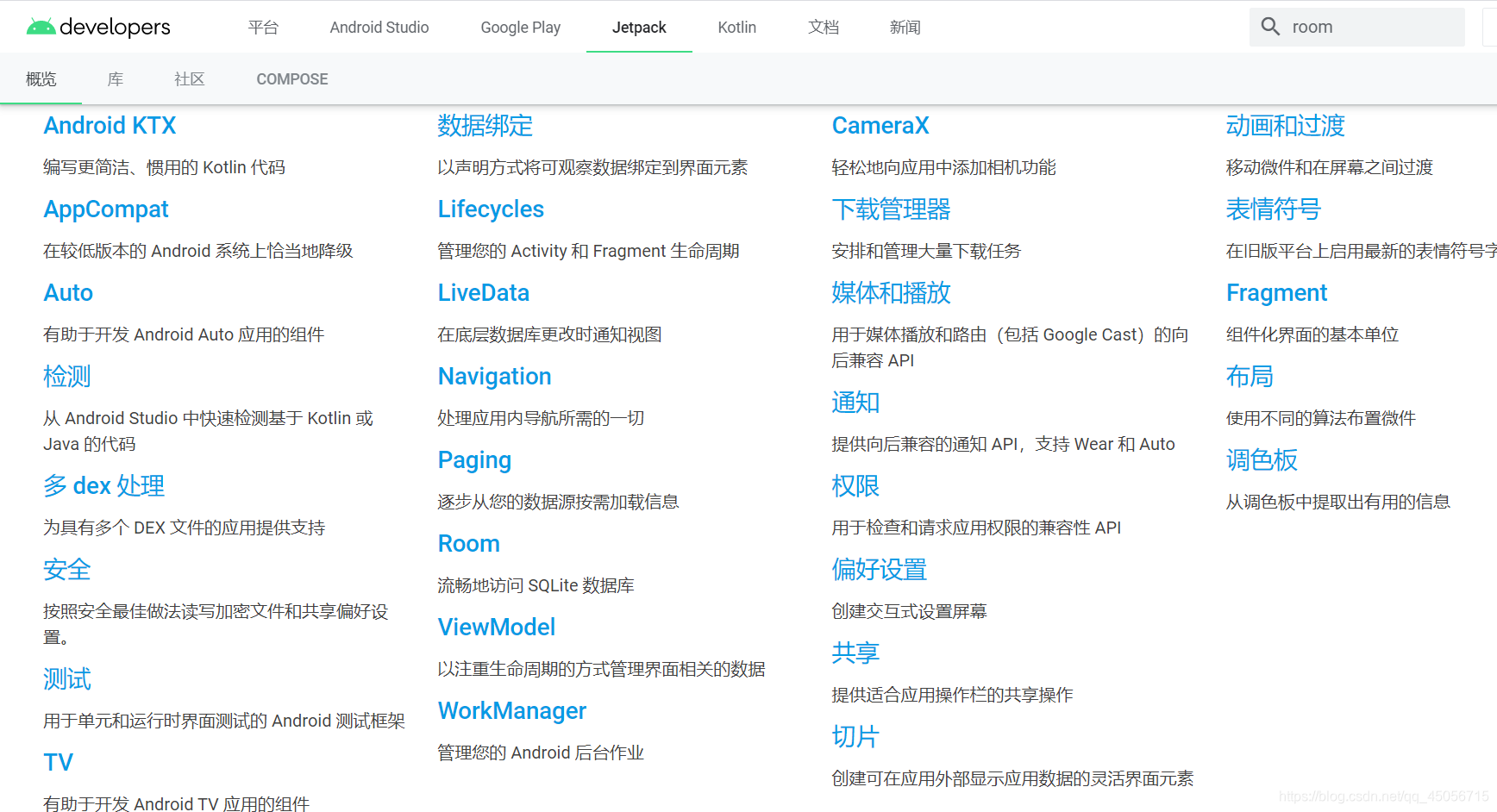
Task: Select the Jetpack top menu item
Action: [639, 27]
